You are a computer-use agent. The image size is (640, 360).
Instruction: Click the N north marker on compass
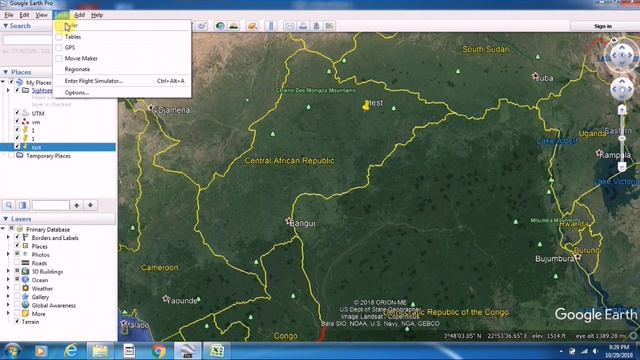tap(614, 40)
